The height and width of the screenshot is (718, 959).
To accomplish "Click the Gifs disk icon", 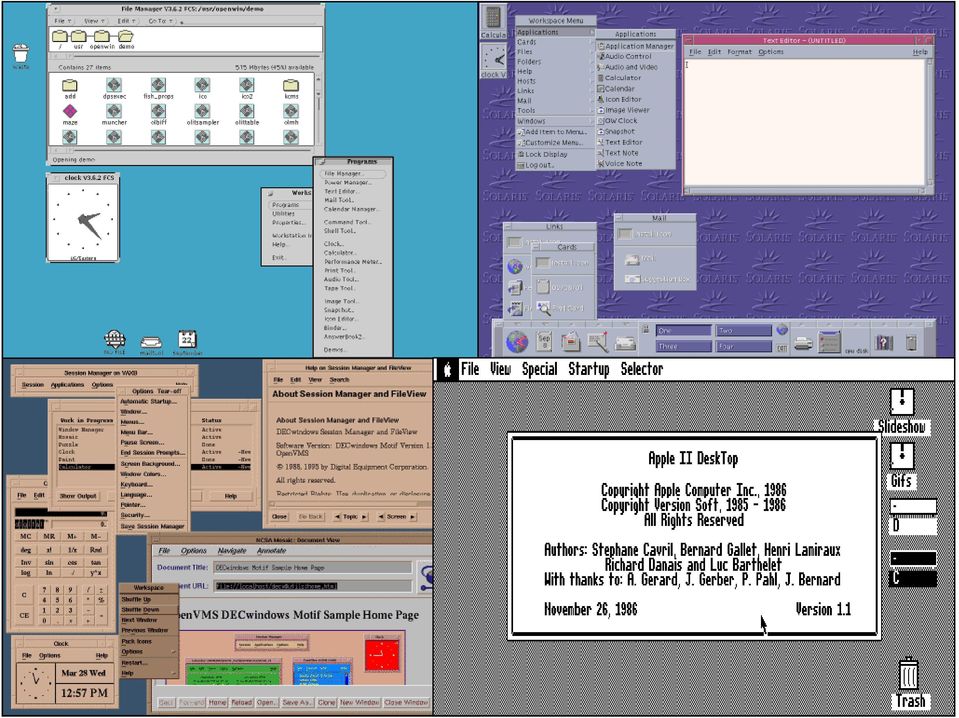I will [902, 457].
